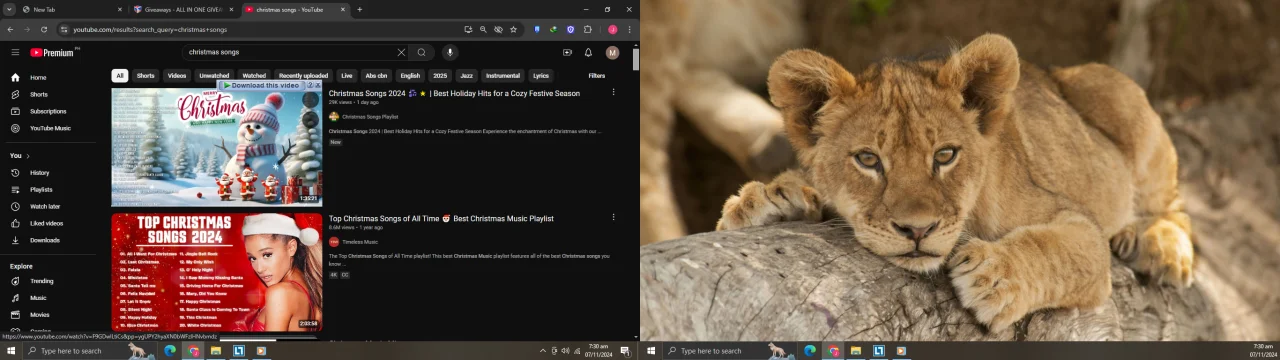This screenshot has width=1280, height=360.
Task: Open more options for Christmas Songs 2024 video
Action: click(x=613, y=92)
